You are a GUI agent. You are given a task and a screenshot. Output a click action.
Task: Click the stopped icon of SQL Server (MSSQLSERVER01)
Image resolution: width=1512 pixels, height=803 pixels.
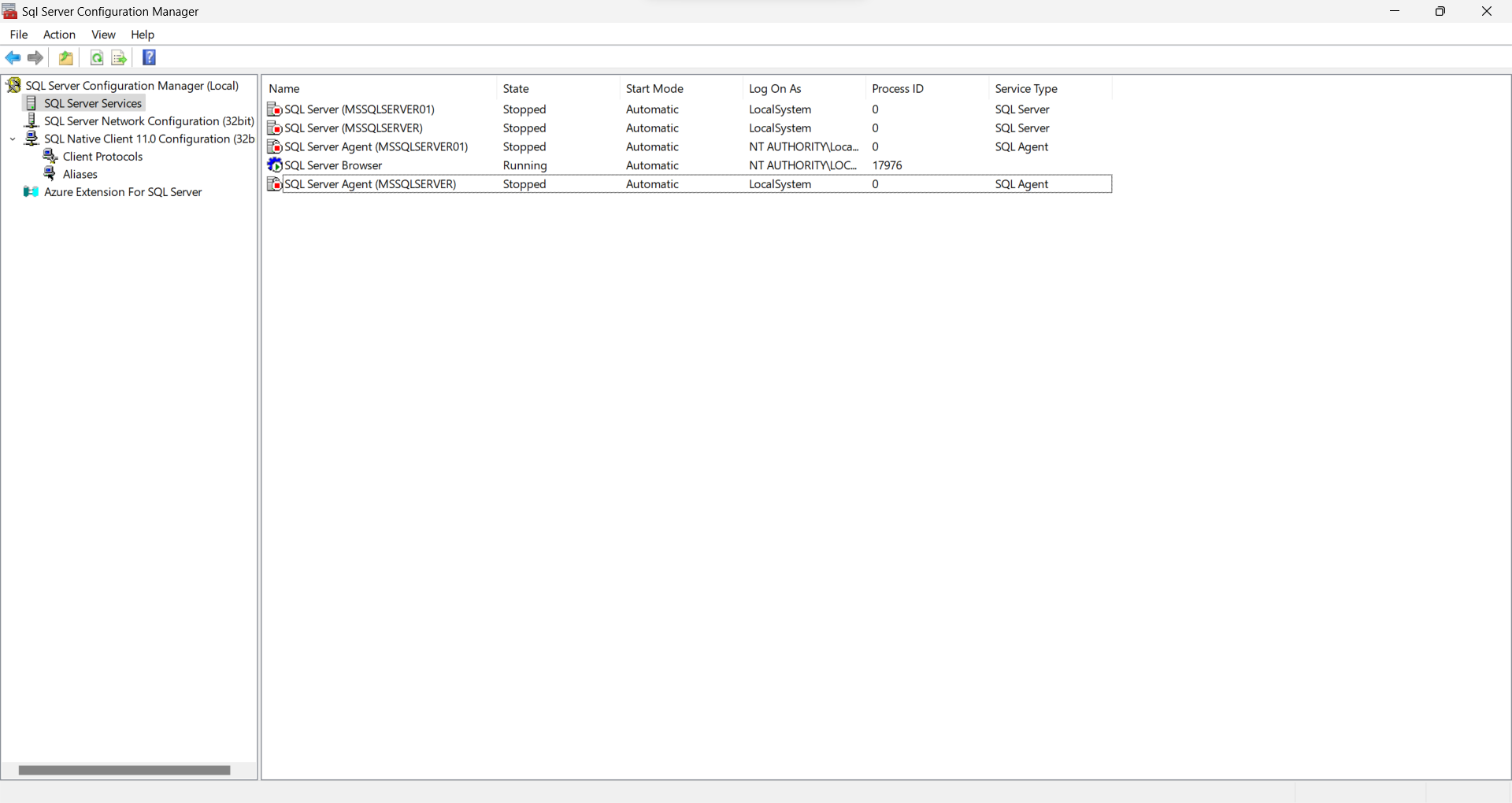(x=275, y=109)
